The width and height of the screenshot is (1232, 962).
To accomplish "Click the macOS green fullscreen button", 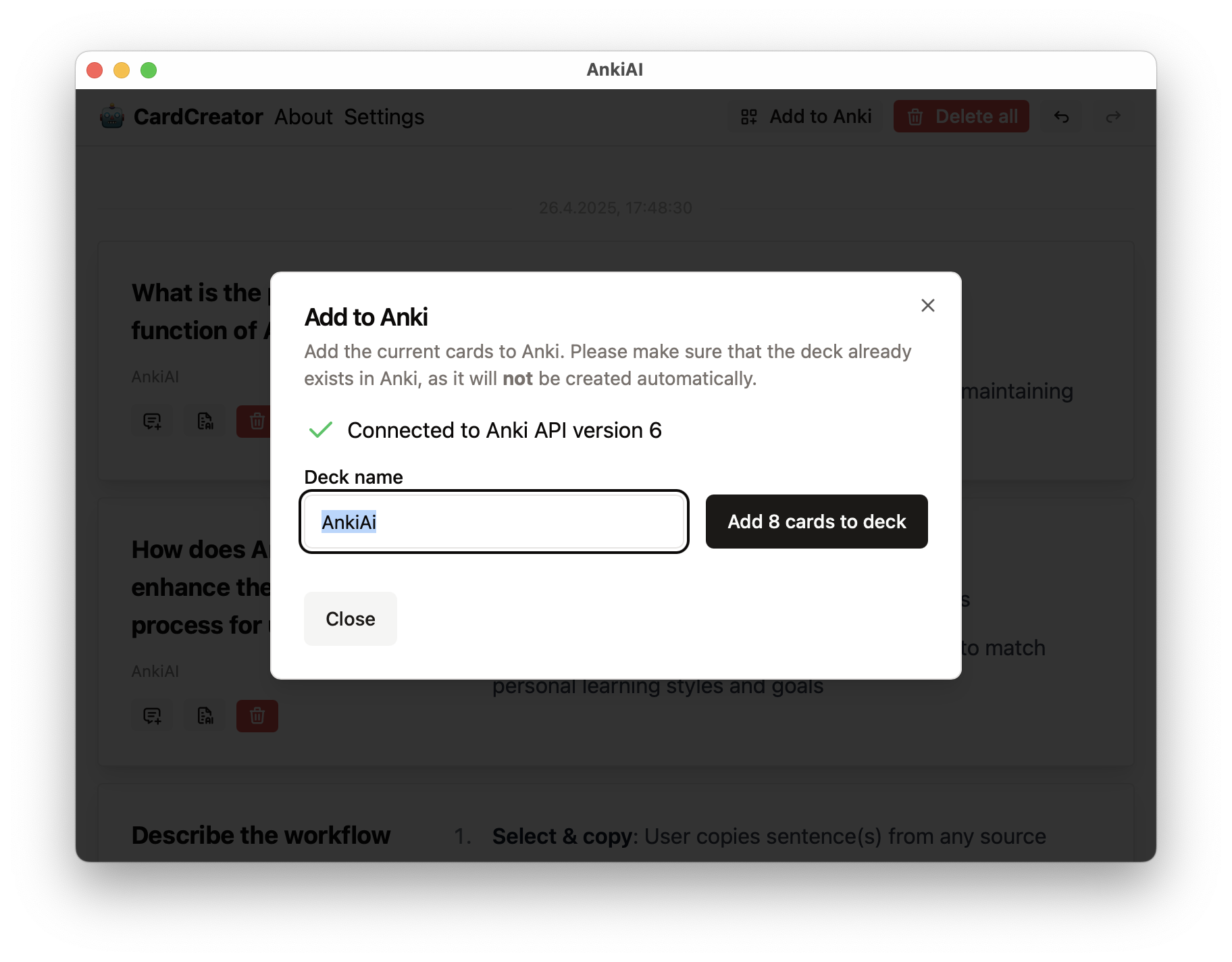I will [x=149, y=70].
